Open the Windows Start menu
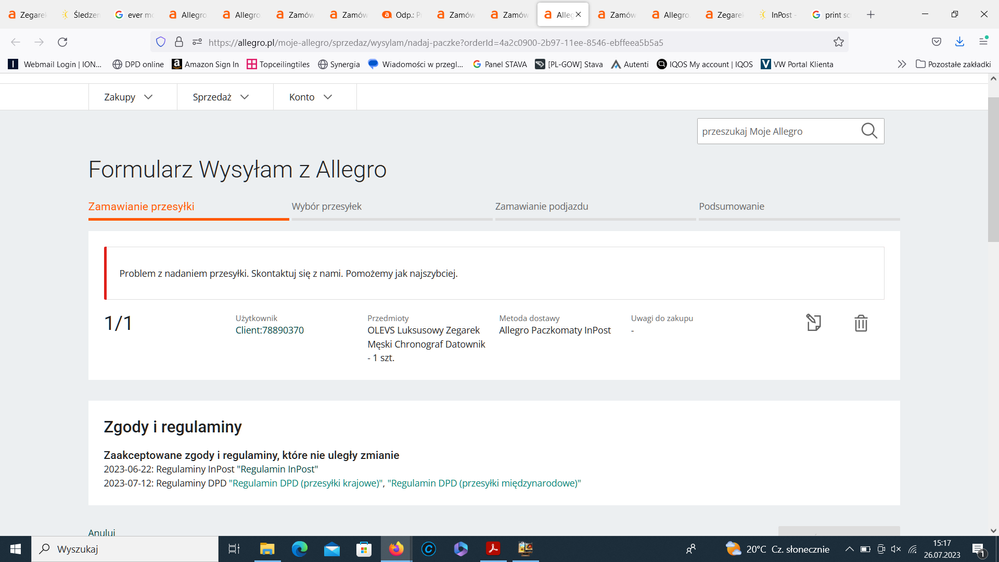This screenshot has height=562, width=999. click(15, 549)
